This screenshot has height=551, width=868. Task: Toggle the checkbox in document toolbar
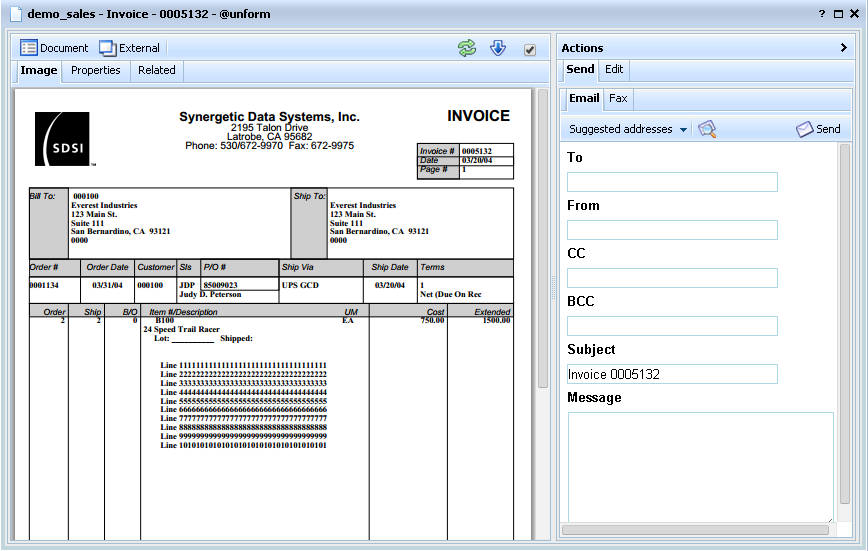tap(530, 50)
